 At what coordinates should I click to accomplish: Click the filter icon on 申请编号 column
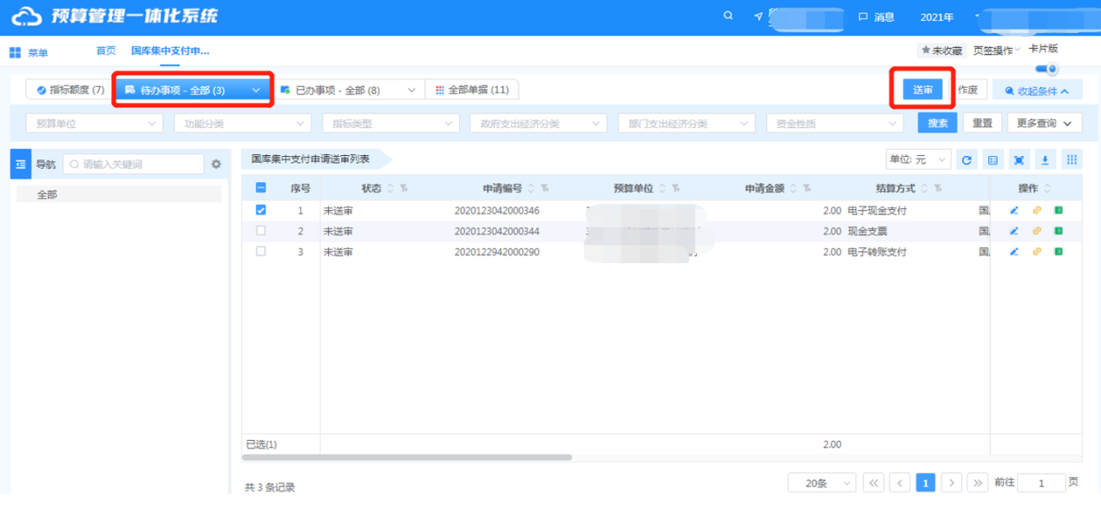click(544, 188)
